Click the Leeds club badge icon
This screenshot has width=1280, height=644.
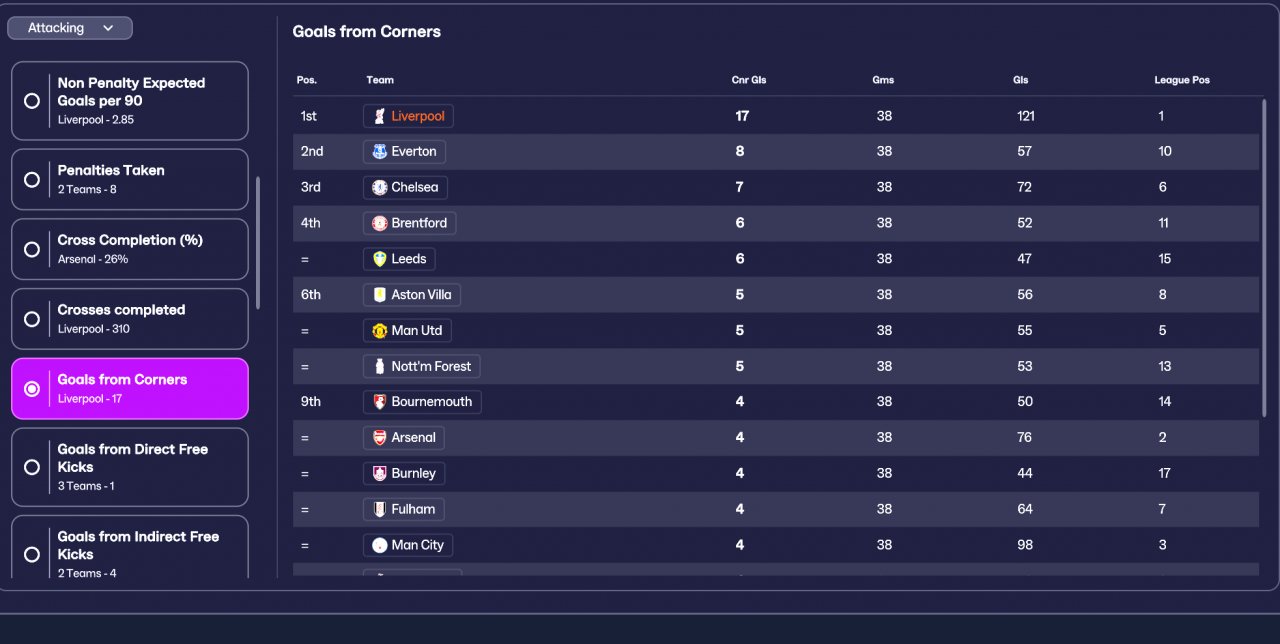pyautogui.click(x=379, y=259)
